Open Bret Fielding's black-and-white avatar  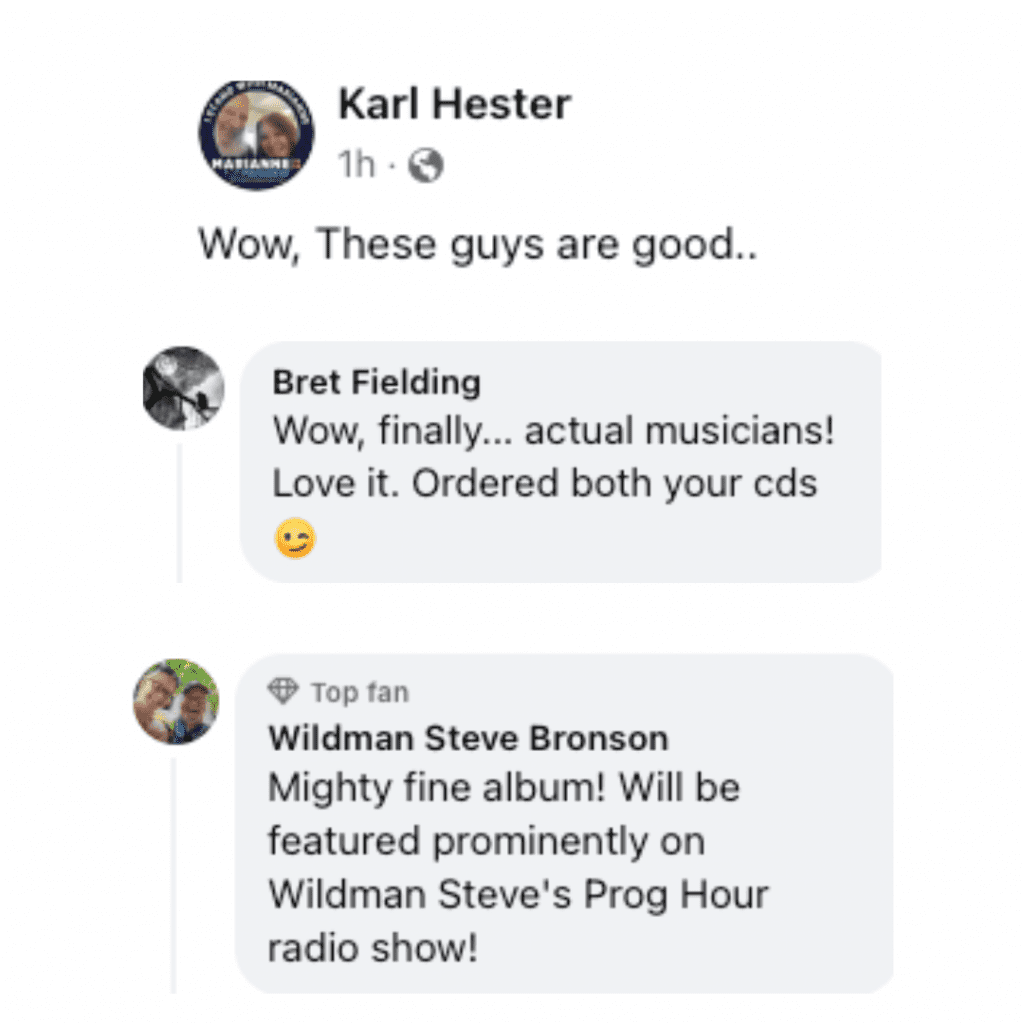coord(184,388)
